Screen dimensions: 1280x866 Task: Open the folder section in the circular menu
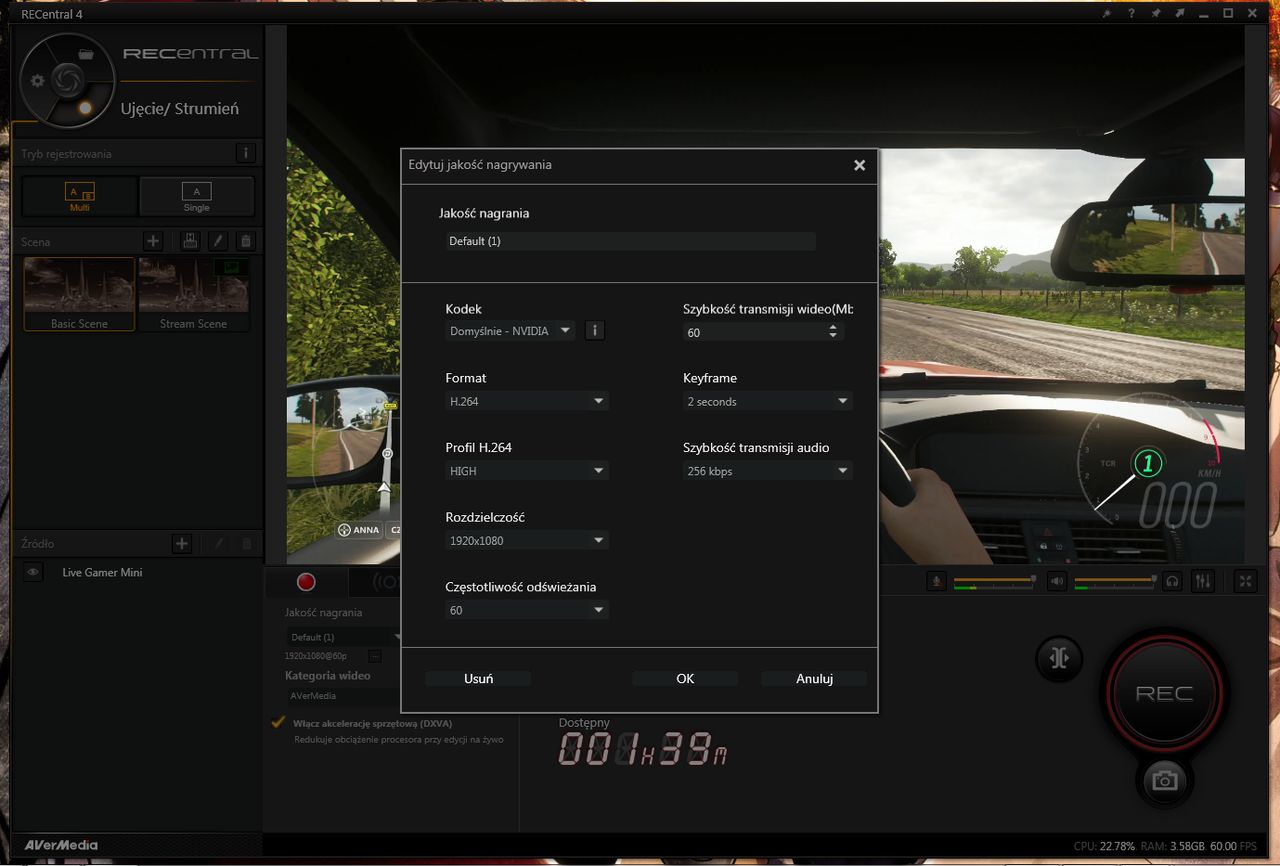[x=86, y=54]
